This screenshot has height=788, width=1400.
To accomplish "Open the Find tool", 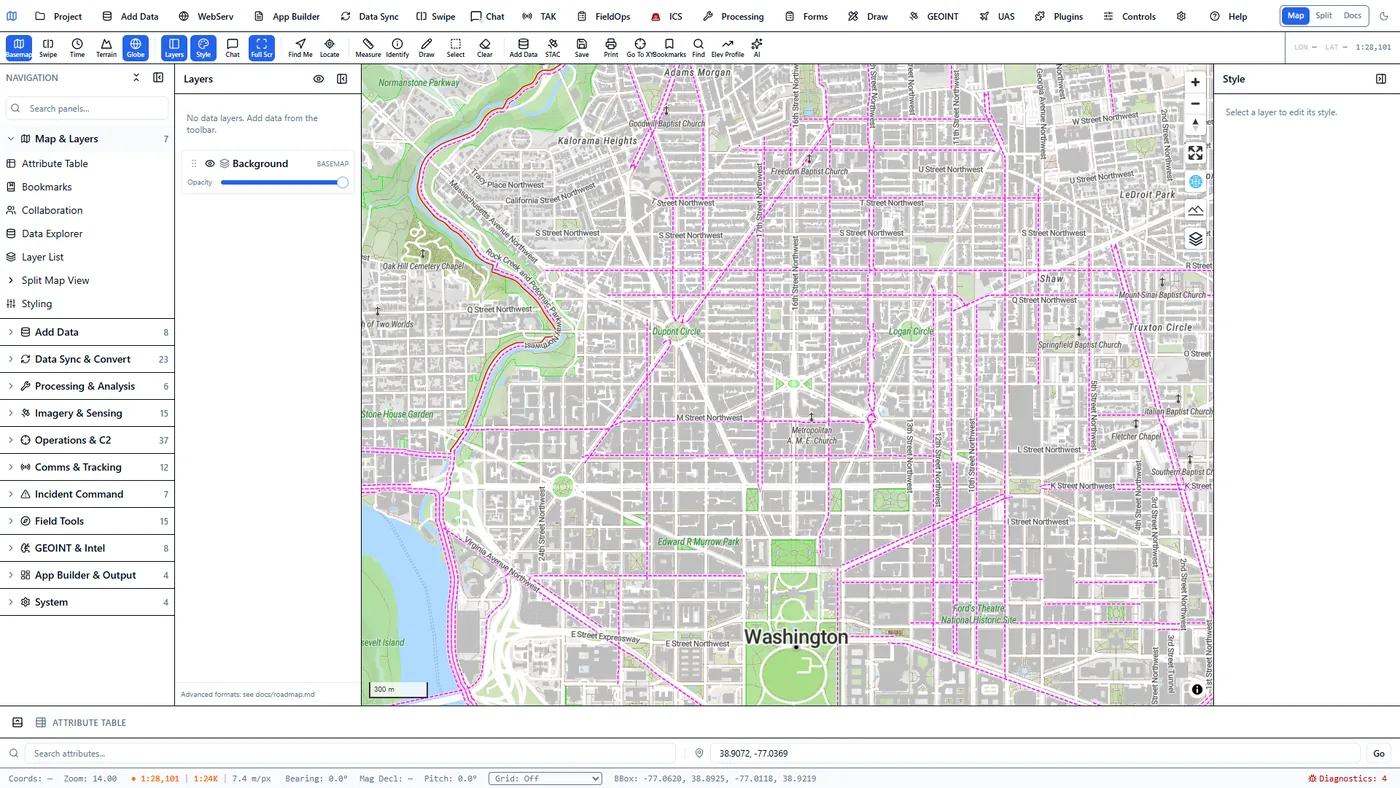I will (x=698, y=48).
